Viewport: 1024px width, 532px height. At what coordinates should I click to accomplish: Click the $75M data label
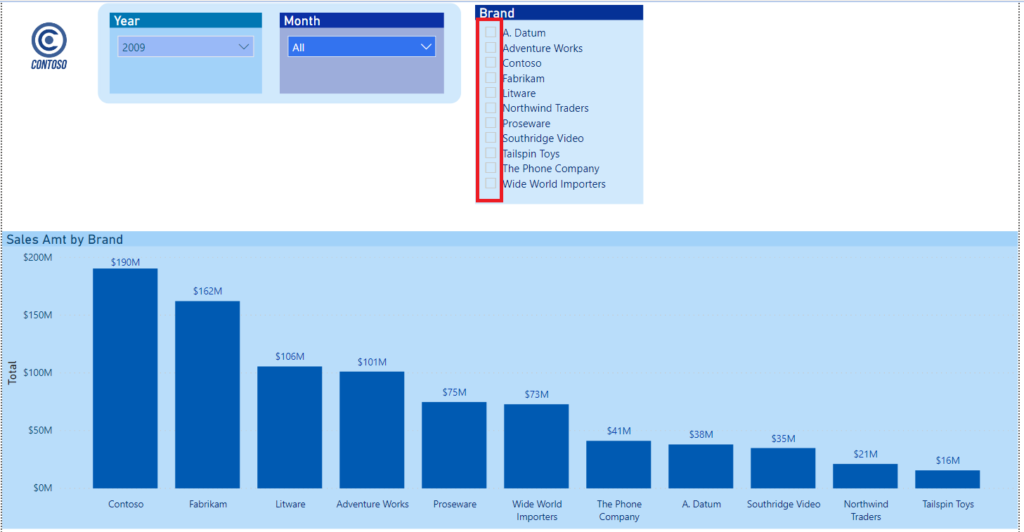[x=455, y=392]
